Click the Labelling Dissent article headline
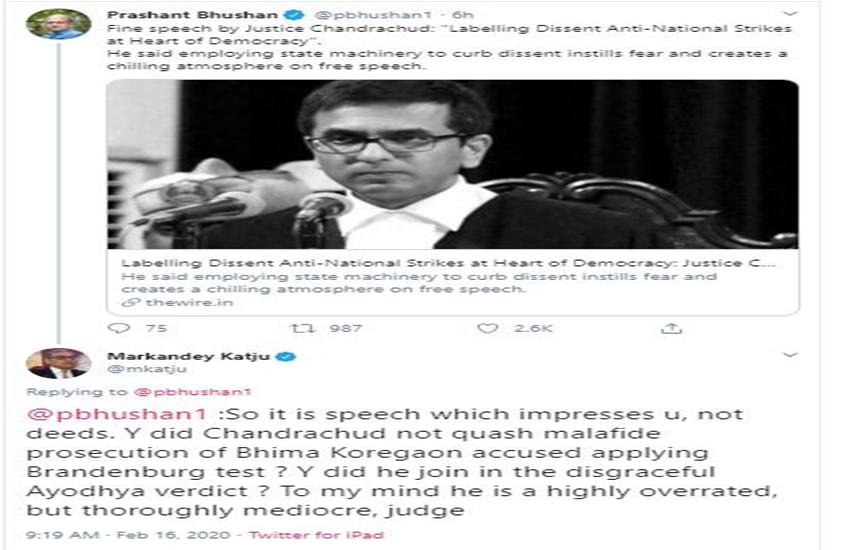 [448, 263]
